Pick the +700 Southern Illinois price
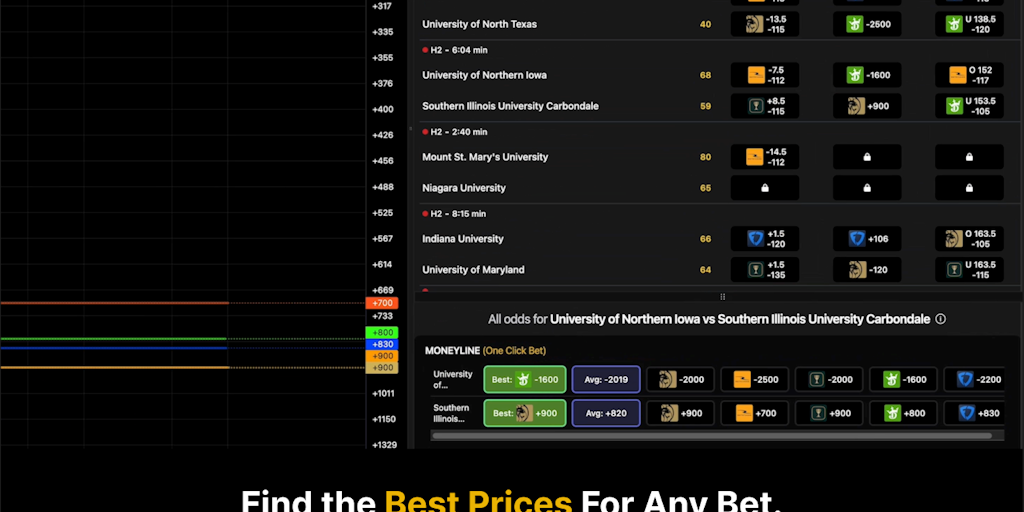 pyautogui.click(x=754, y=413)
